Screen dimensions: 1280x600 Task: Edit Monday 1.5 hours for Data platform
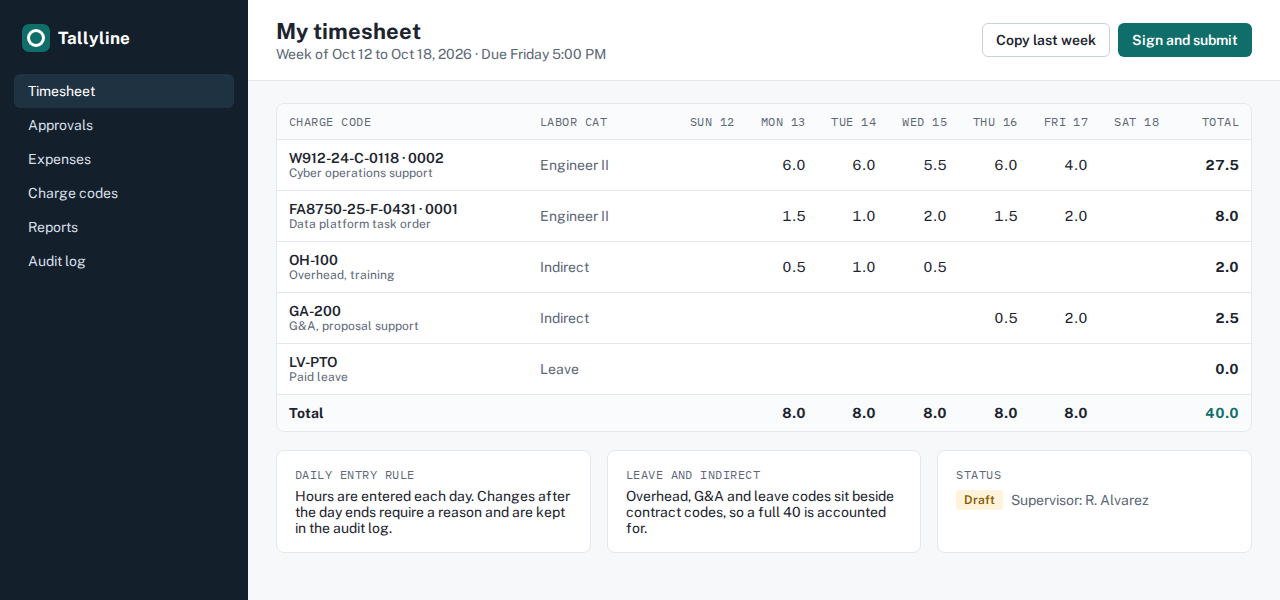tap(794, 216)
